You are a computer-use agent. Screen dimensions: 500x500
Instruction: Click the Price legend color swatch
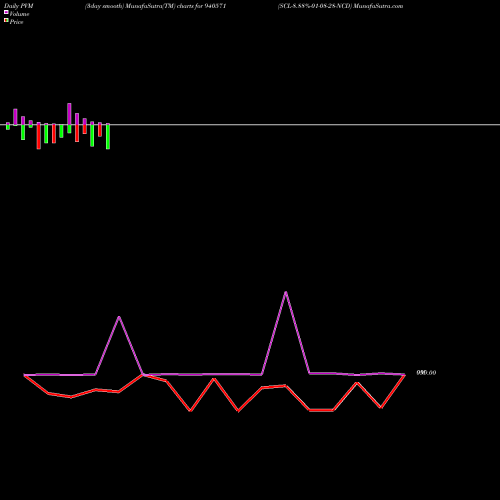point(6,20)
